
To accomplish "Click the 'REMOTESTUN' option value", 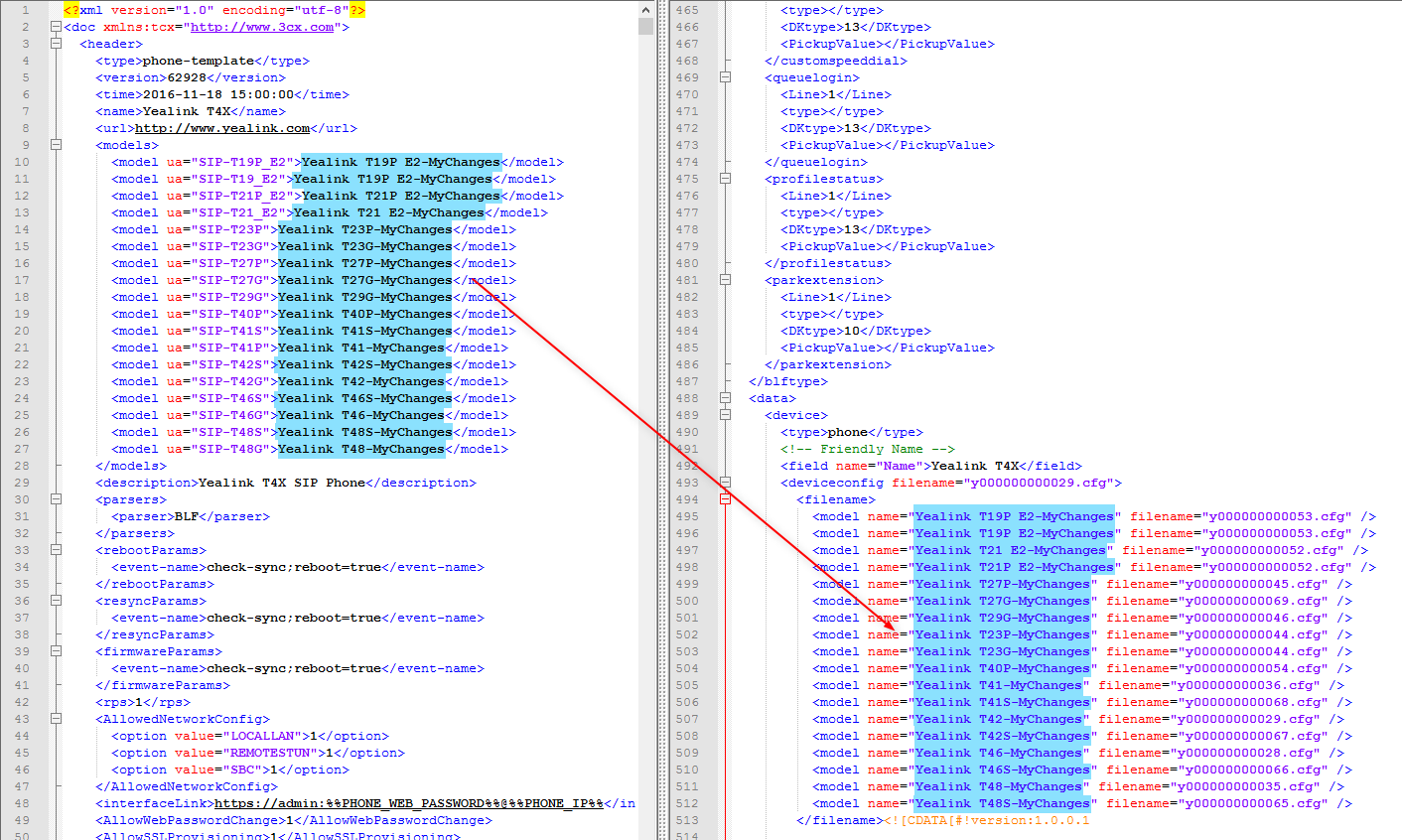I will coord(270,753).
